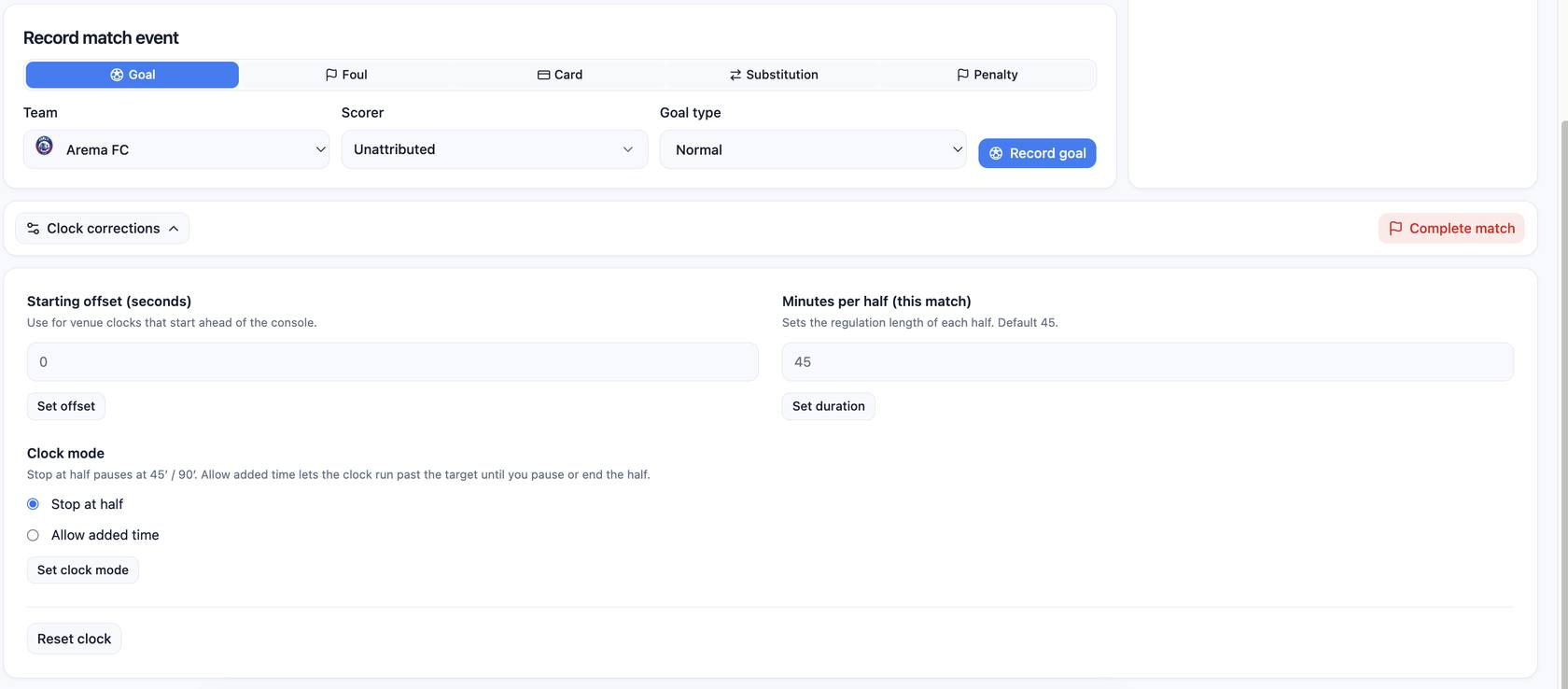This screenshot has height=689, width=1568.
Task: Click the "Clock mode" section label
Action: [65, 454]
